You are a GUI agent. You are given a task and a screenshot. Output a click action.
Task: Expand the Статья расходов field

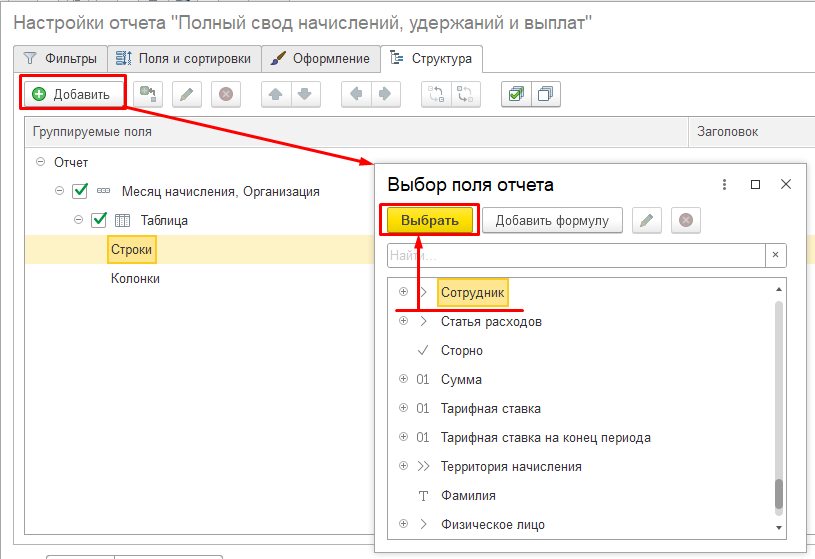click(x=404, y=321)
